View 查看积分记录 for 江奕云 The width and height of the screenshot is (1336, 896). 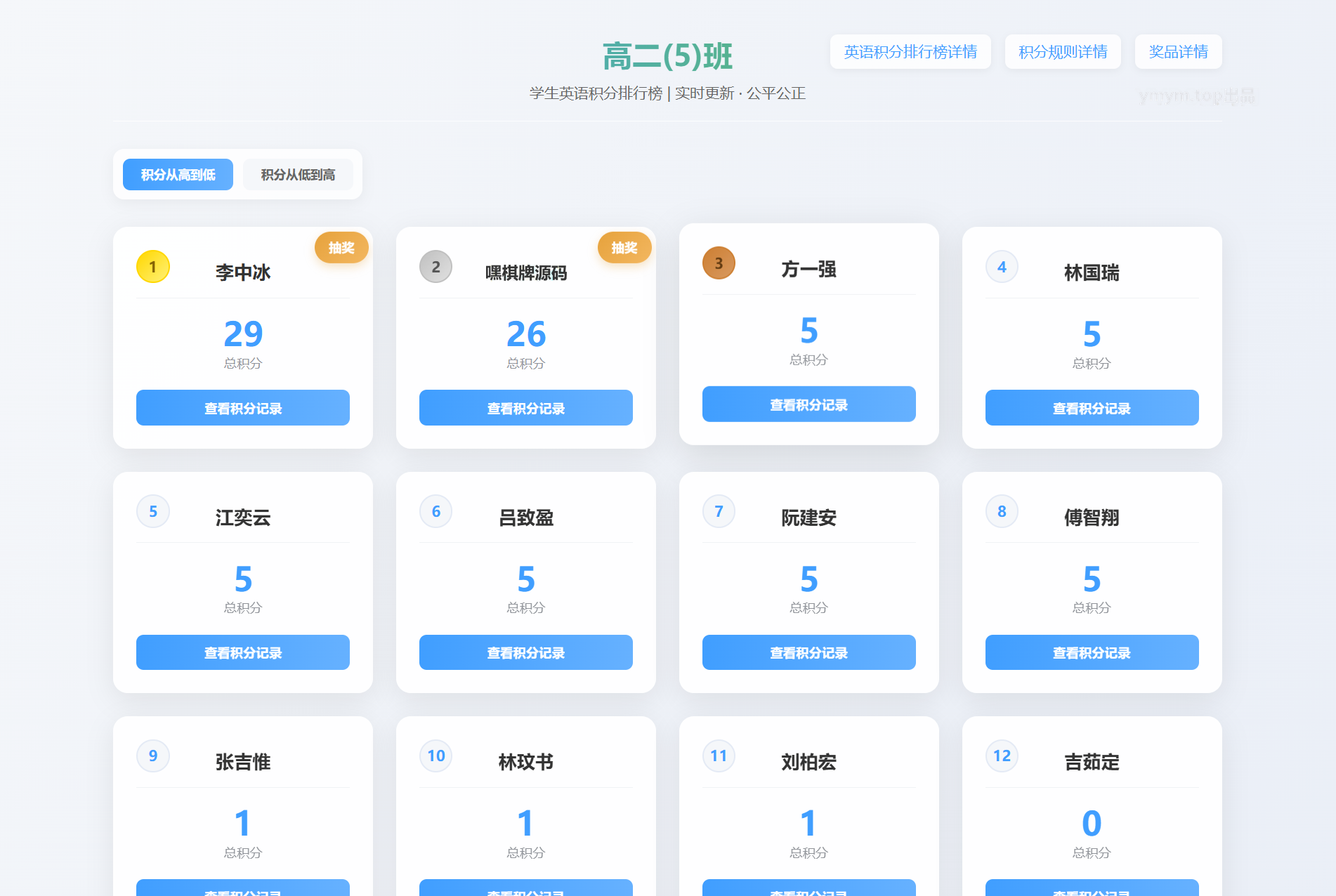pos(243,652)
